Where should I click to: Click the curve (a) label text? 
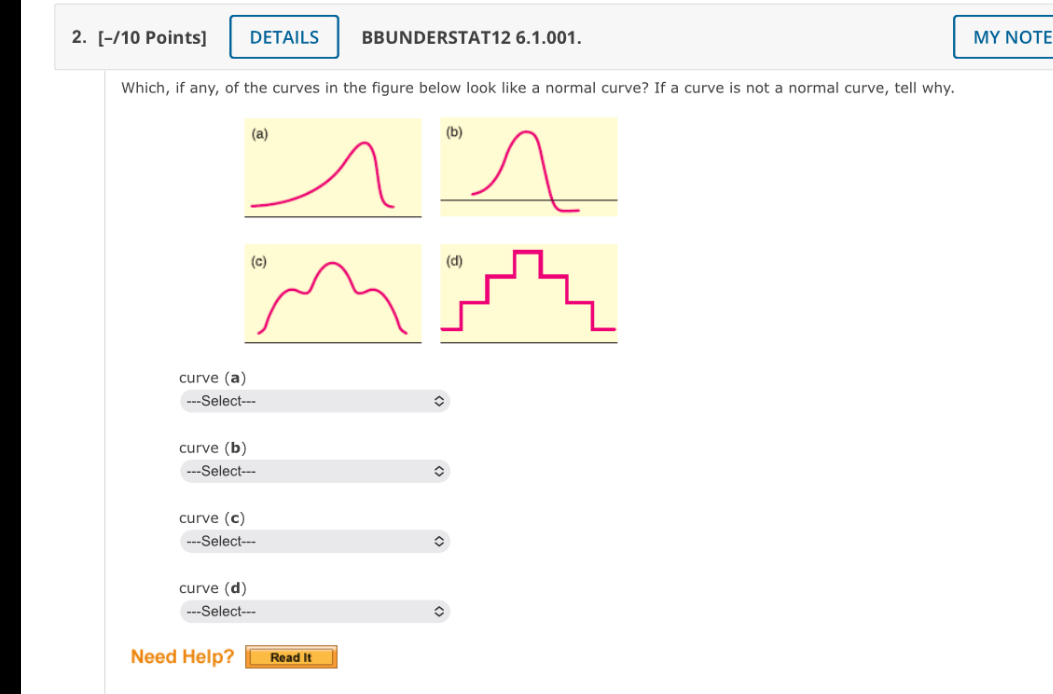pyautogui.click(x=212, y=378)
